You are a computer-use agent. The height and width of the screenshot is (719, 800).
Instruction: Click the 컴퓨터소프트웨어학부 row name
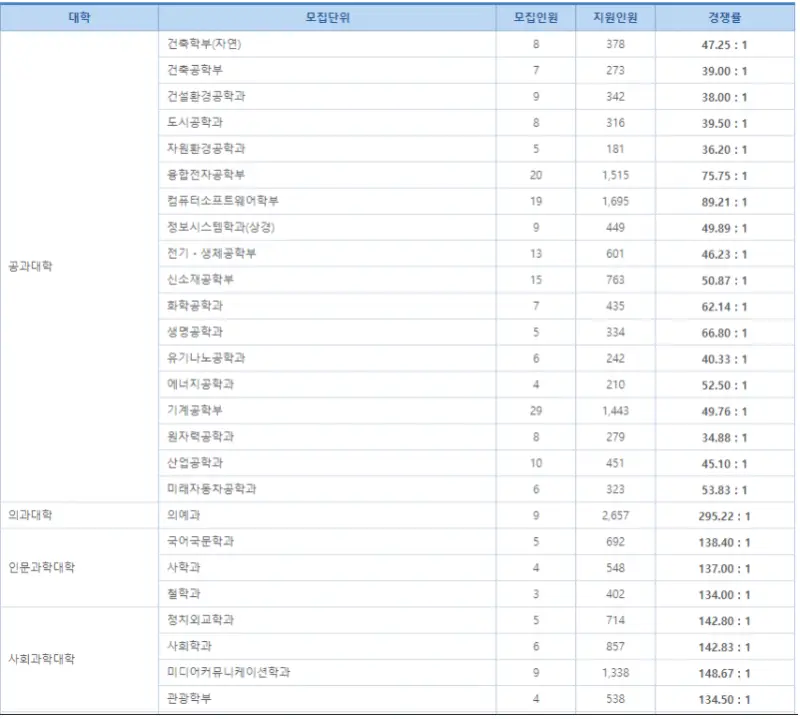223,201
